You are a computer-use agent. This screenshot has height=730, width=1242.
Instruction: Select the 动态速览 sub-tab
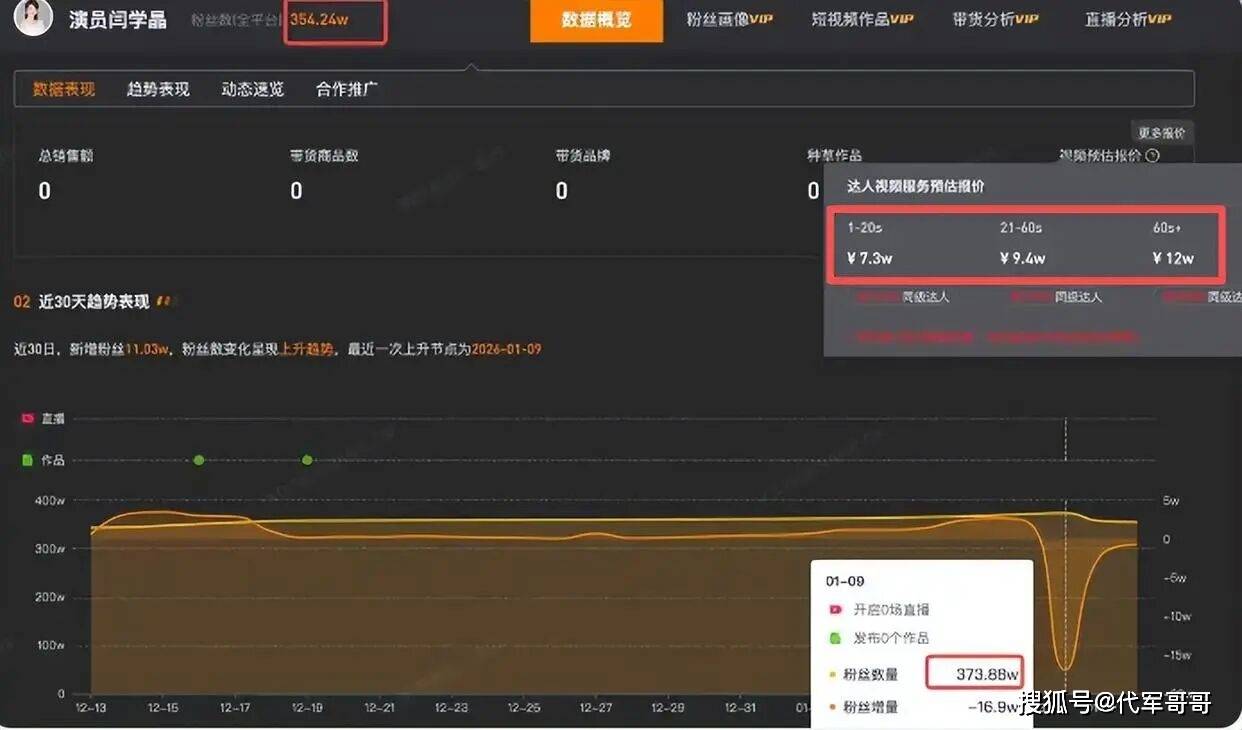(x=253, y=89)
